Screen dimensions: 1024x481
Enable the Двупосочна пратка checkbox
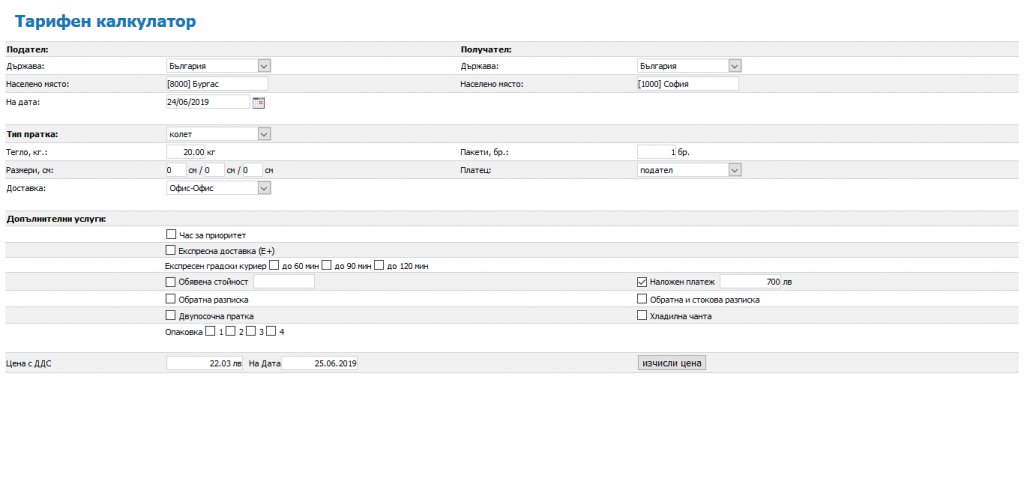[x=170, y=316]
